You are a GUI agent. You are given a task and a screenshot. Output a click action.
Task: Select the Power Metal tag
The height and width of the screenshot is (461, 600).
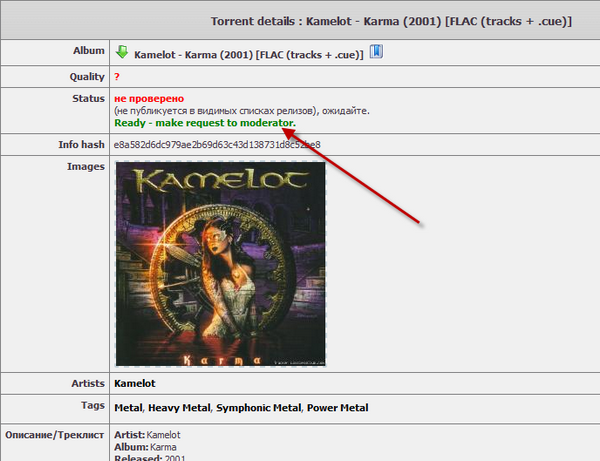coord(338,408)
